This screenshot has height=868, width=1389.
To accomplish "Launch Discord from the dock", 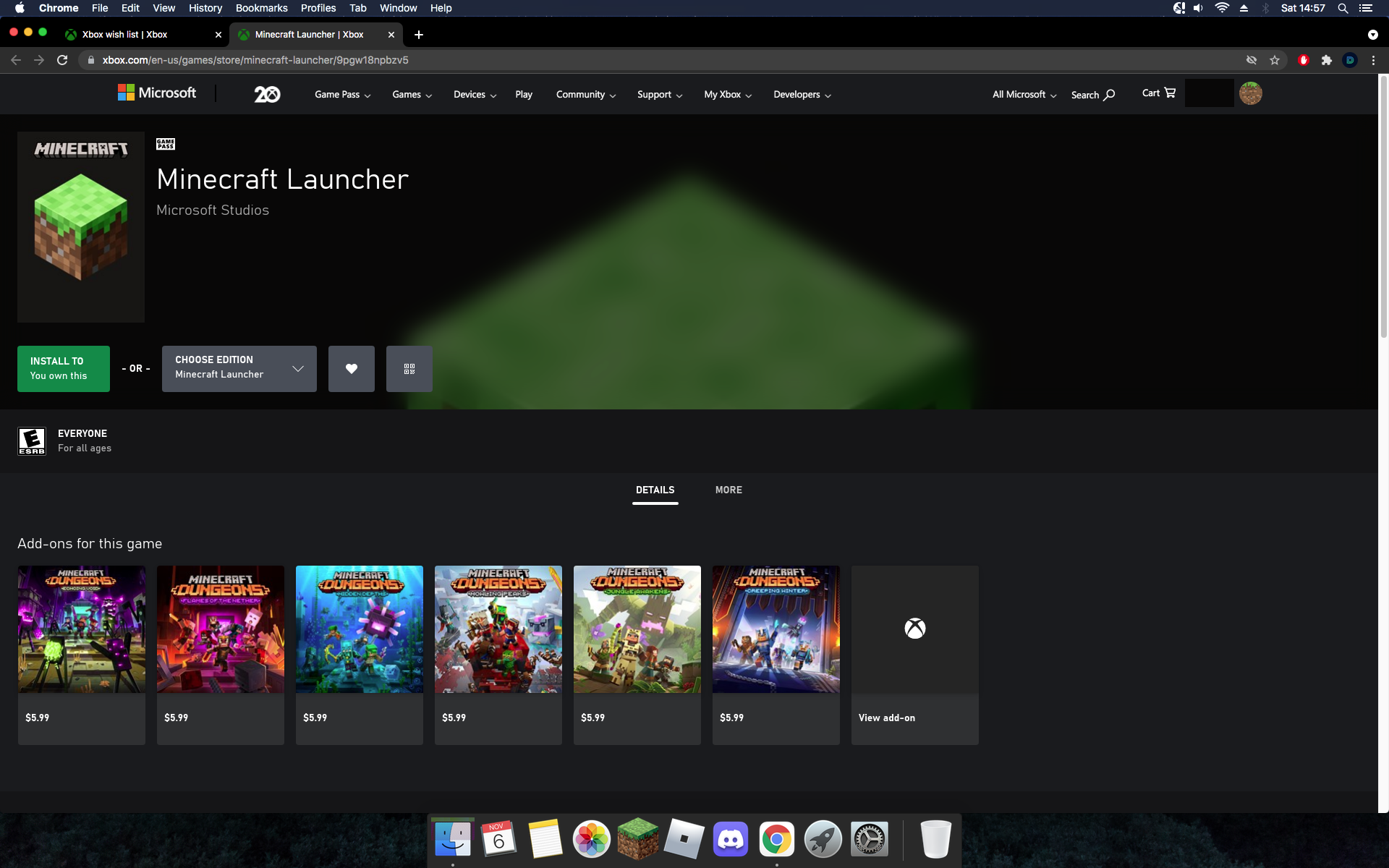I will pos(730,839).
